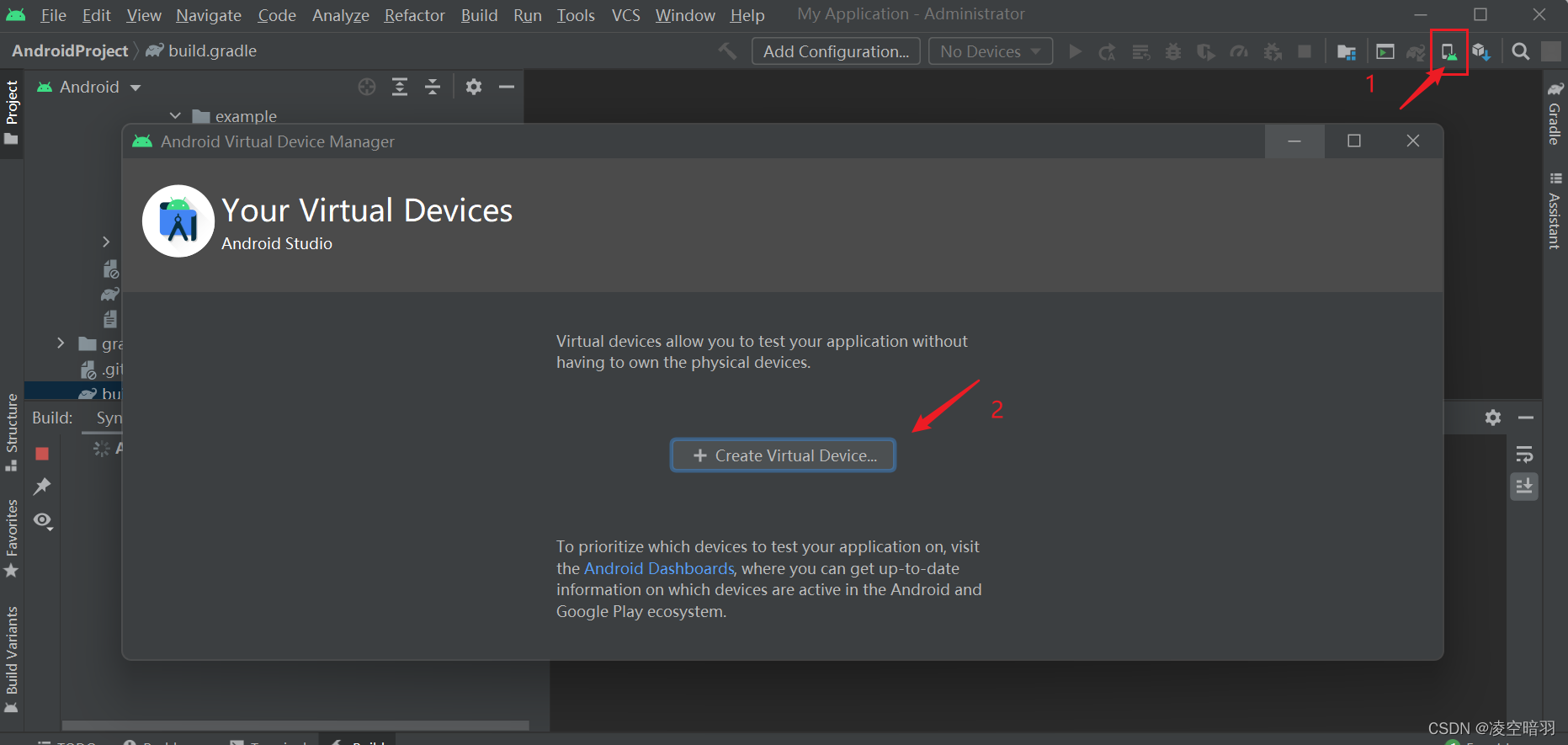Open the Window menu

(x=686, y=15)
